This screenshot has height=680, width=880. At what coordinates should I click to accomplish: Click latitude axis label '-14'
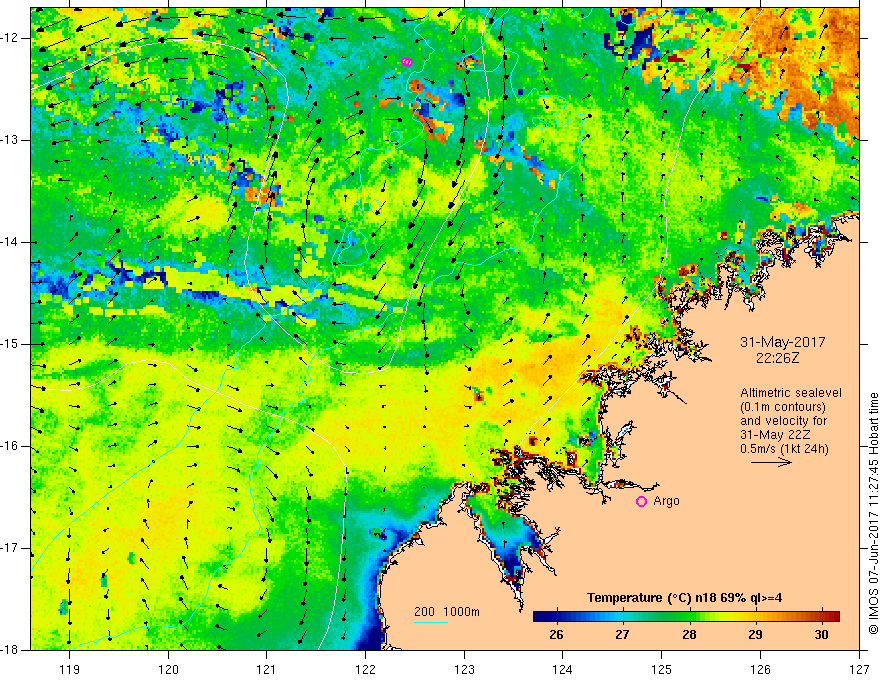(11, 242)
